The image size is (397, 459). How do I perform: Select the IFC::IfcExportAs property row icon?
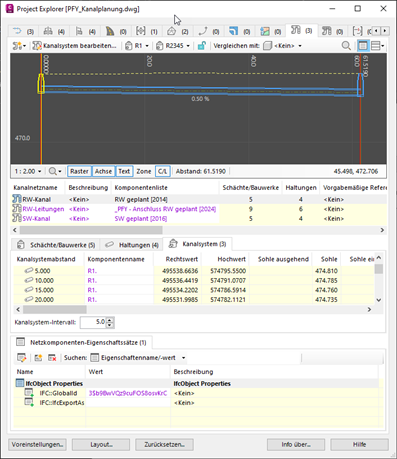click(29, 403)
